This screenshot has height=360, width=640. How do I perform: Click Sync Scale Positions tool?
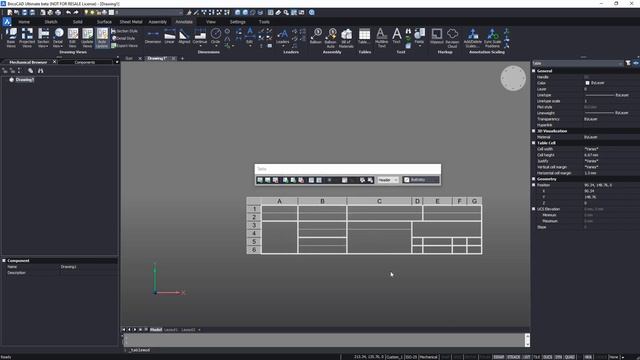[x=492, y=38]
